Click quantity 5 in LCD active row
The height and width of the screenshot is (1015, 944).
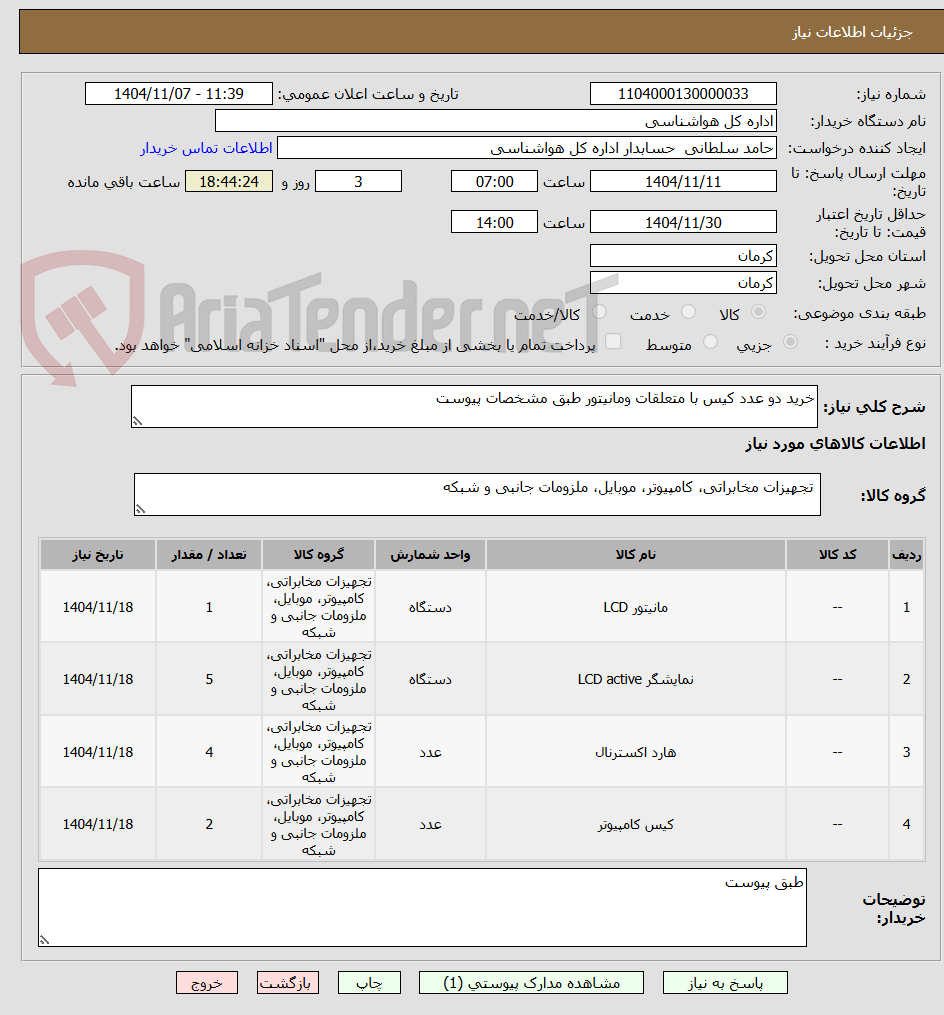(x=208, y=679)
